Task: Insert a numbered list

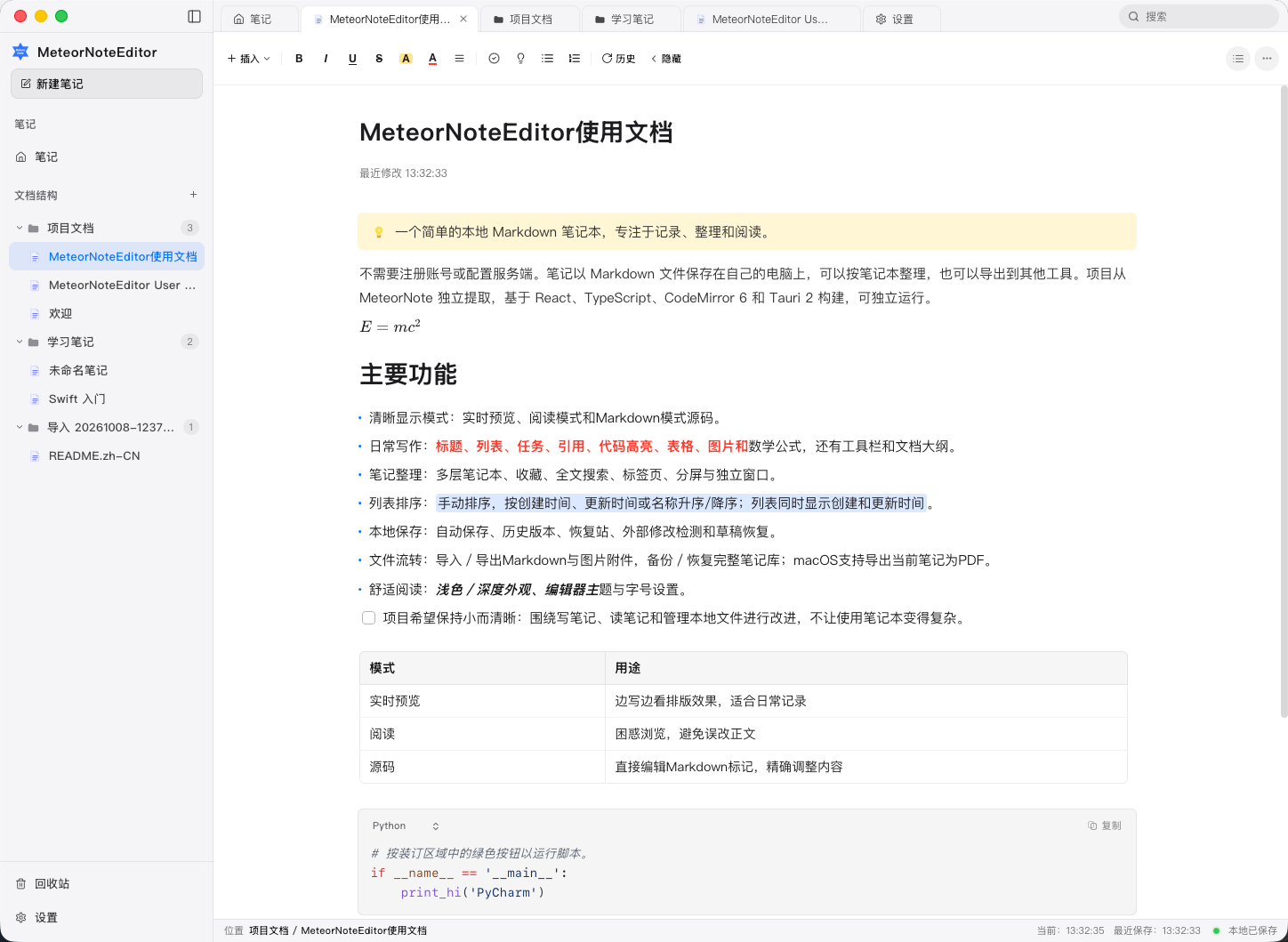Action: (x=574, y=59)
